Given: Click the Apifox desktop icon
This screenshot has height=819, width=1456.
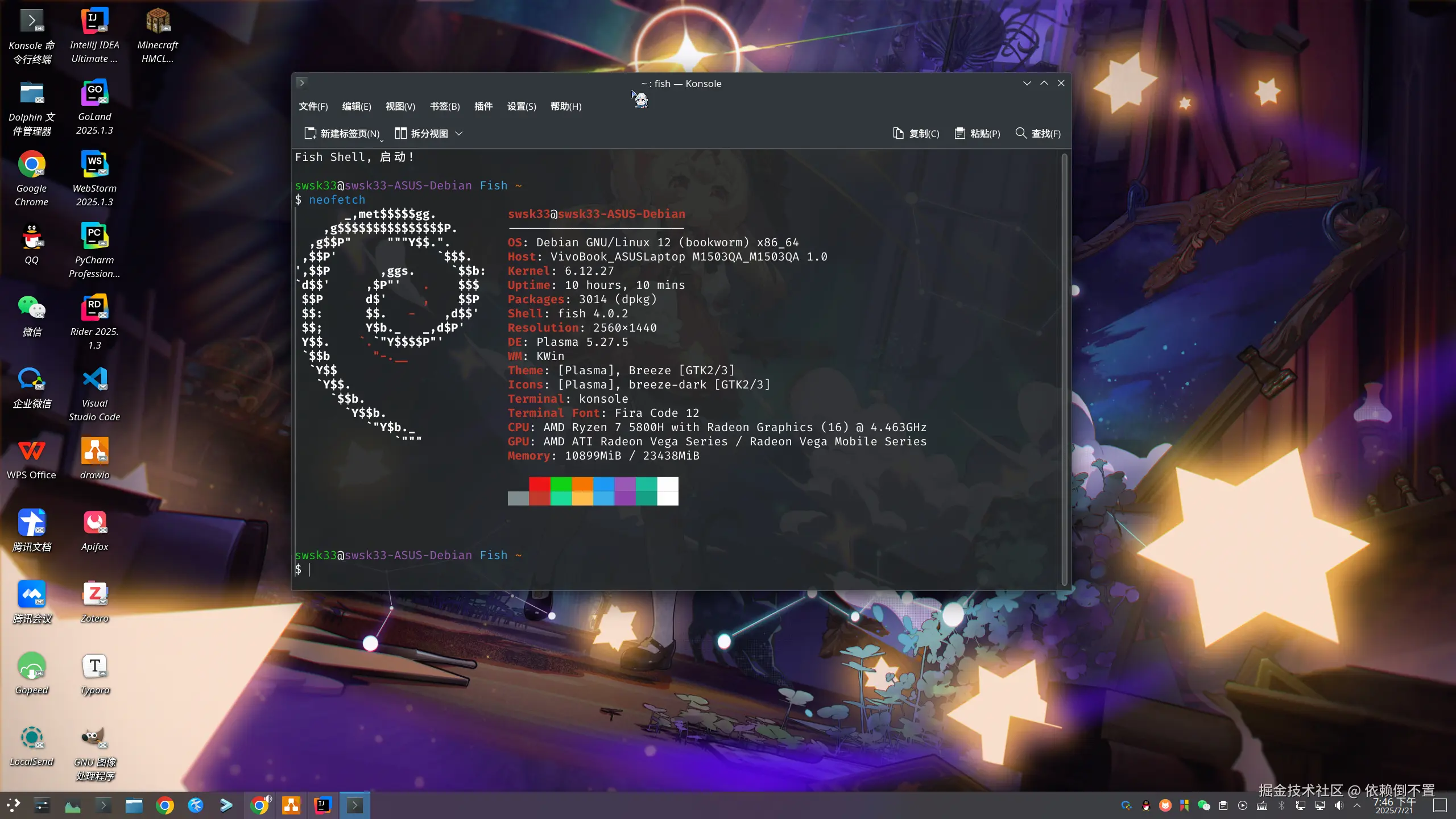Looking at the screenshot, I should pos(94,523).
